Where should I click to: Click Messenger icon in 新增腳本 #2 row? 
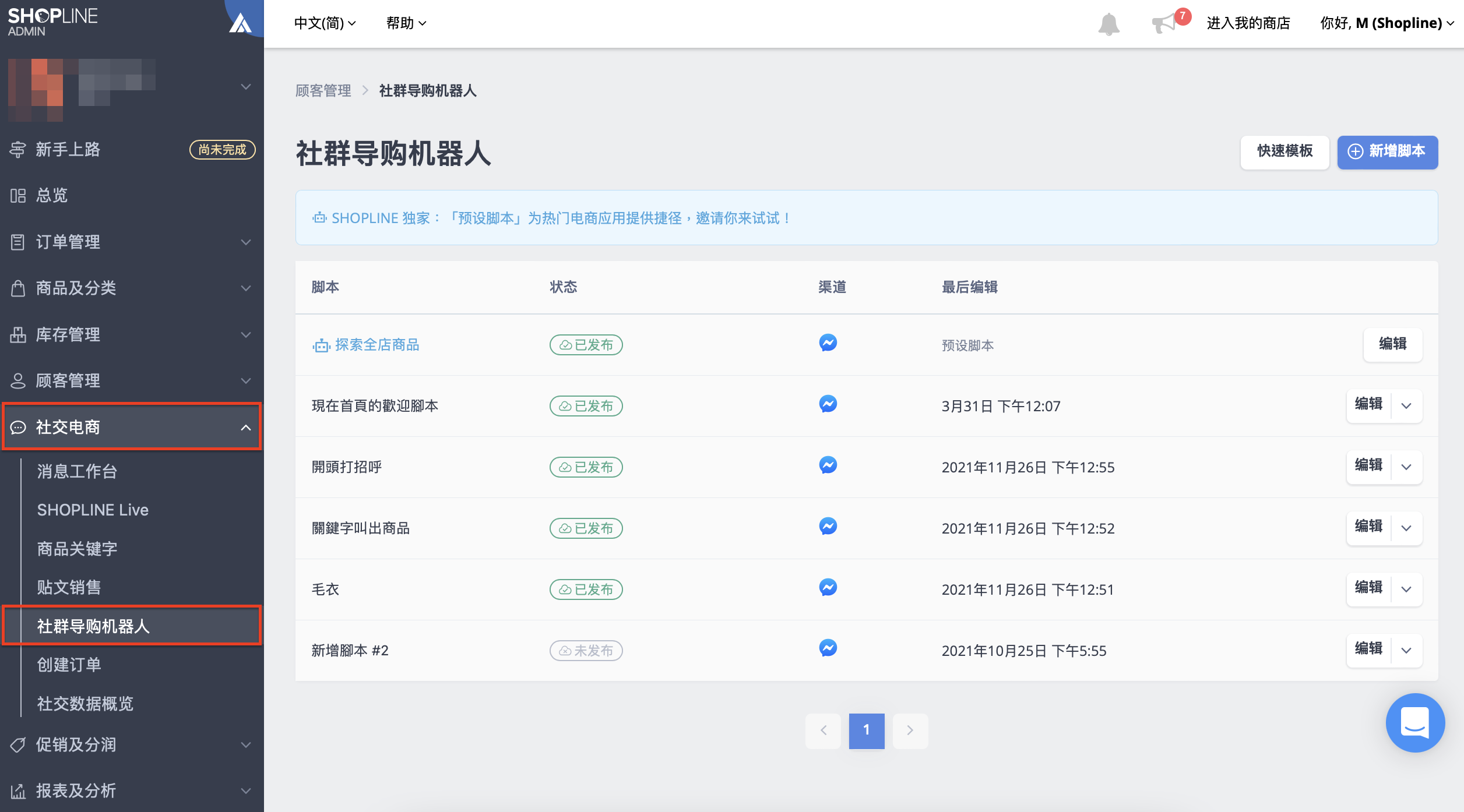[x=828, y=648]
